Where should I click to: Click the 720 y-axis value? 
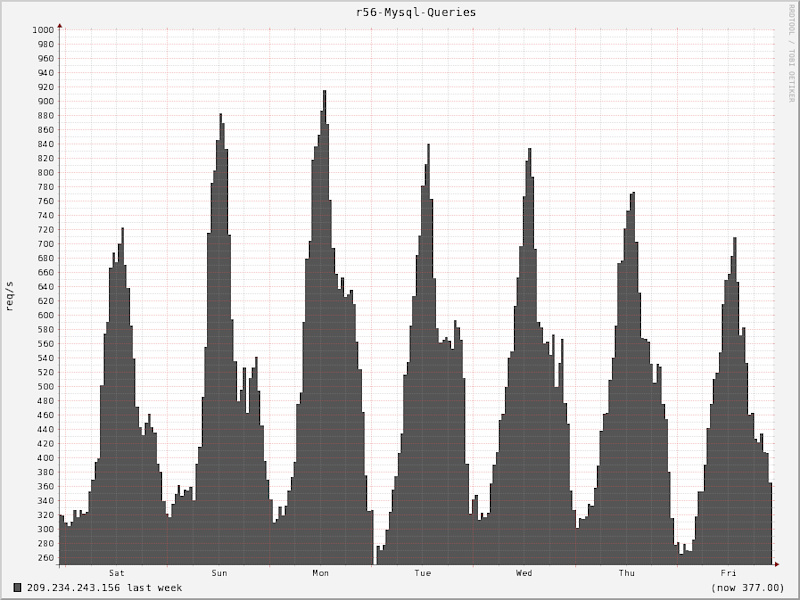pos(45,230)
